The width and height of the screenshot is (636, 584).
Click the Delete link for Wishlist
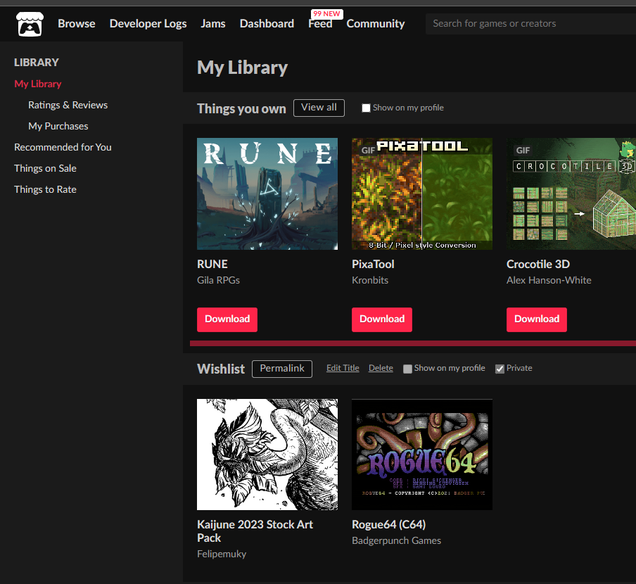pyautogui.click(x=381, y=368)
